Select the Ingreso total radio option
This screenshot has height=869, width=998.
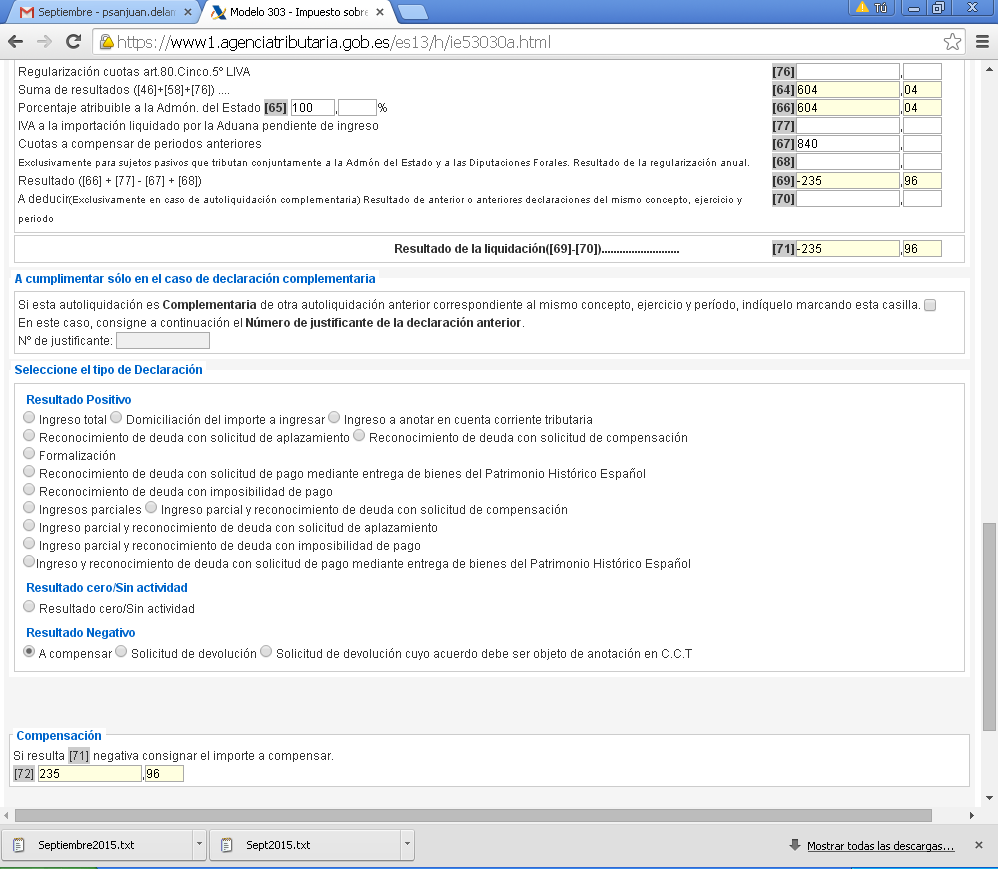coord(30,418)
